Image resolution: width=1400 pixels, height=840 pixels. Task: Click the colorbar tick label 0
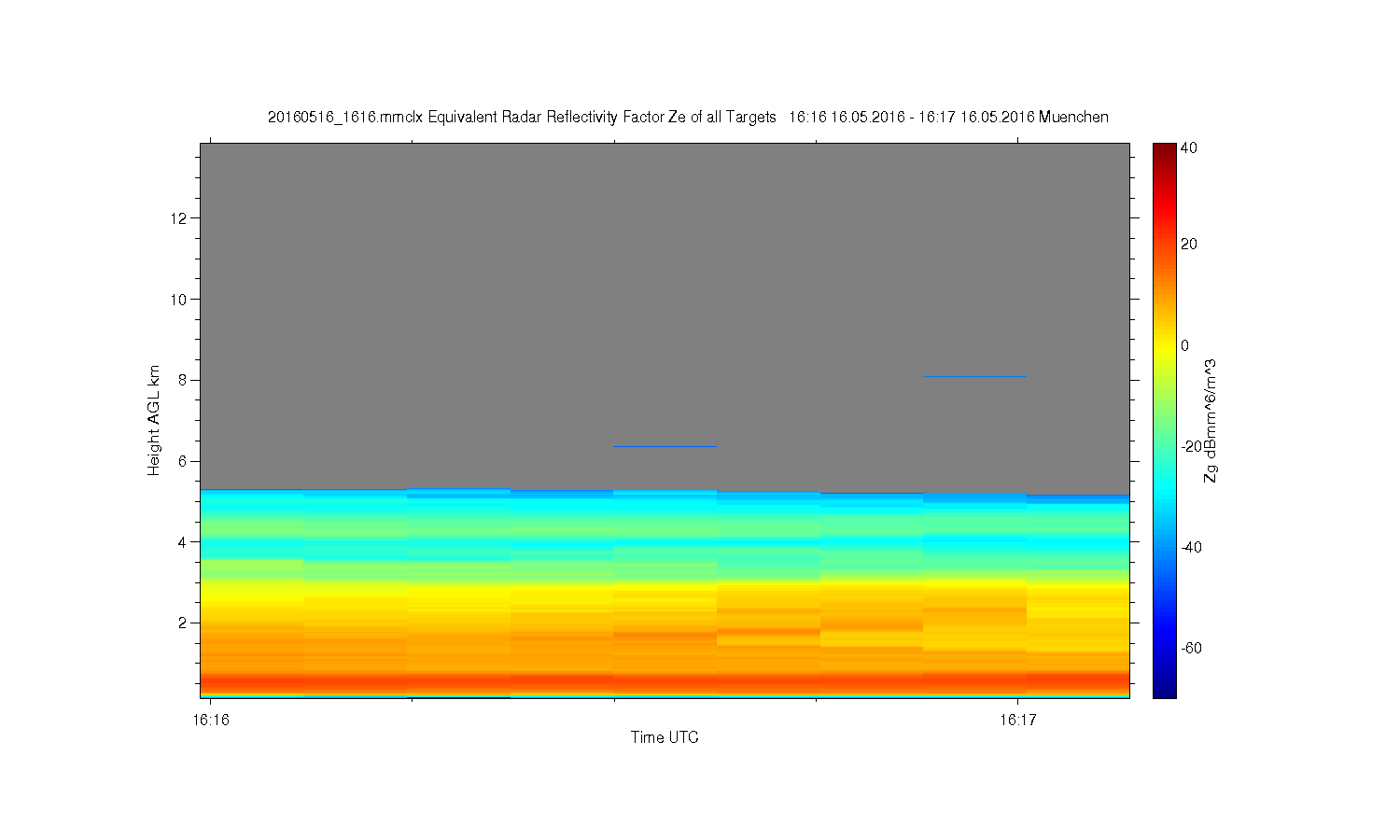(x=1185, y=345)
